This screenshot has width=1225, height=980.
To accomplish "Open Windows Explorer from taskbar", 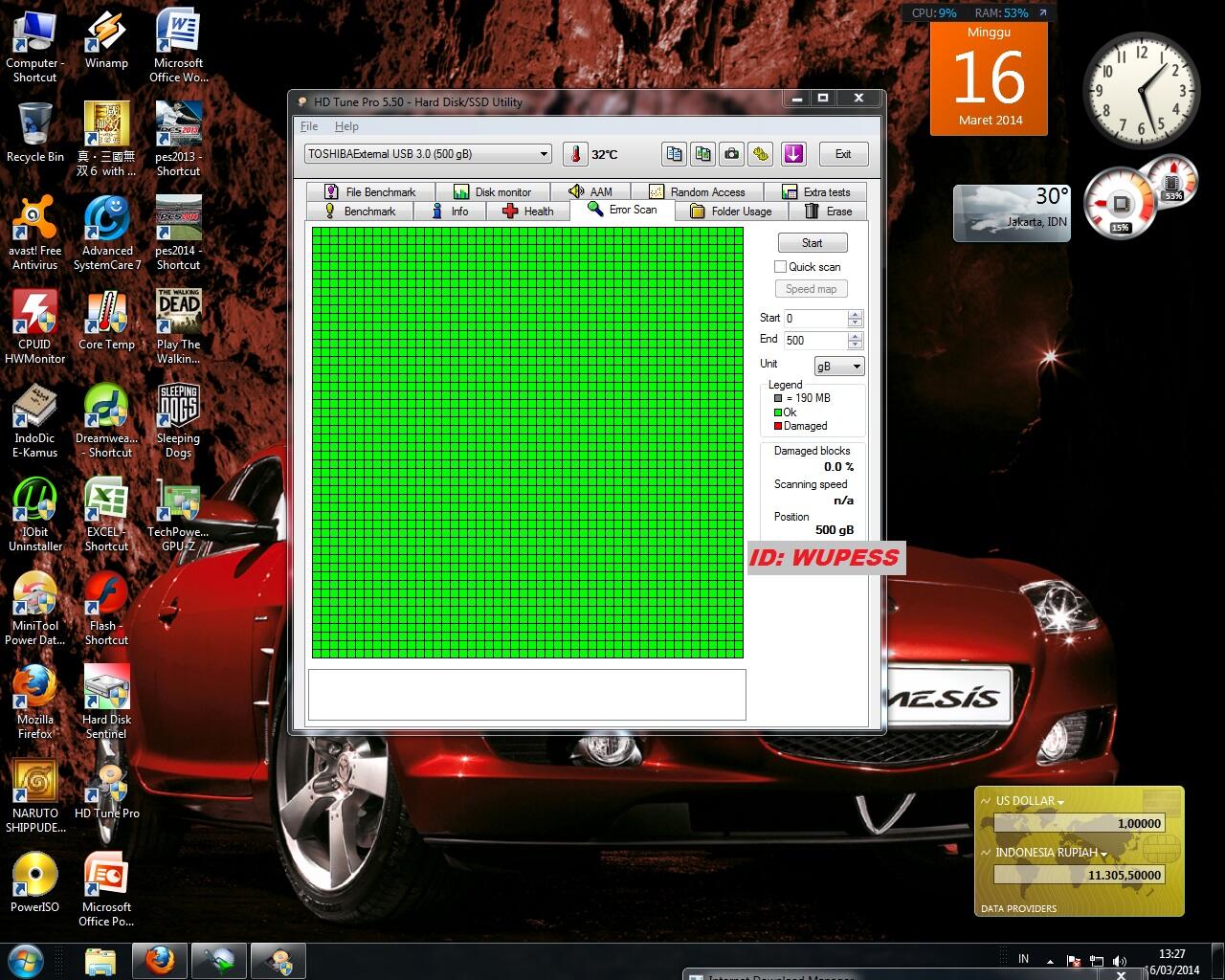I will [x=100, y=961].
